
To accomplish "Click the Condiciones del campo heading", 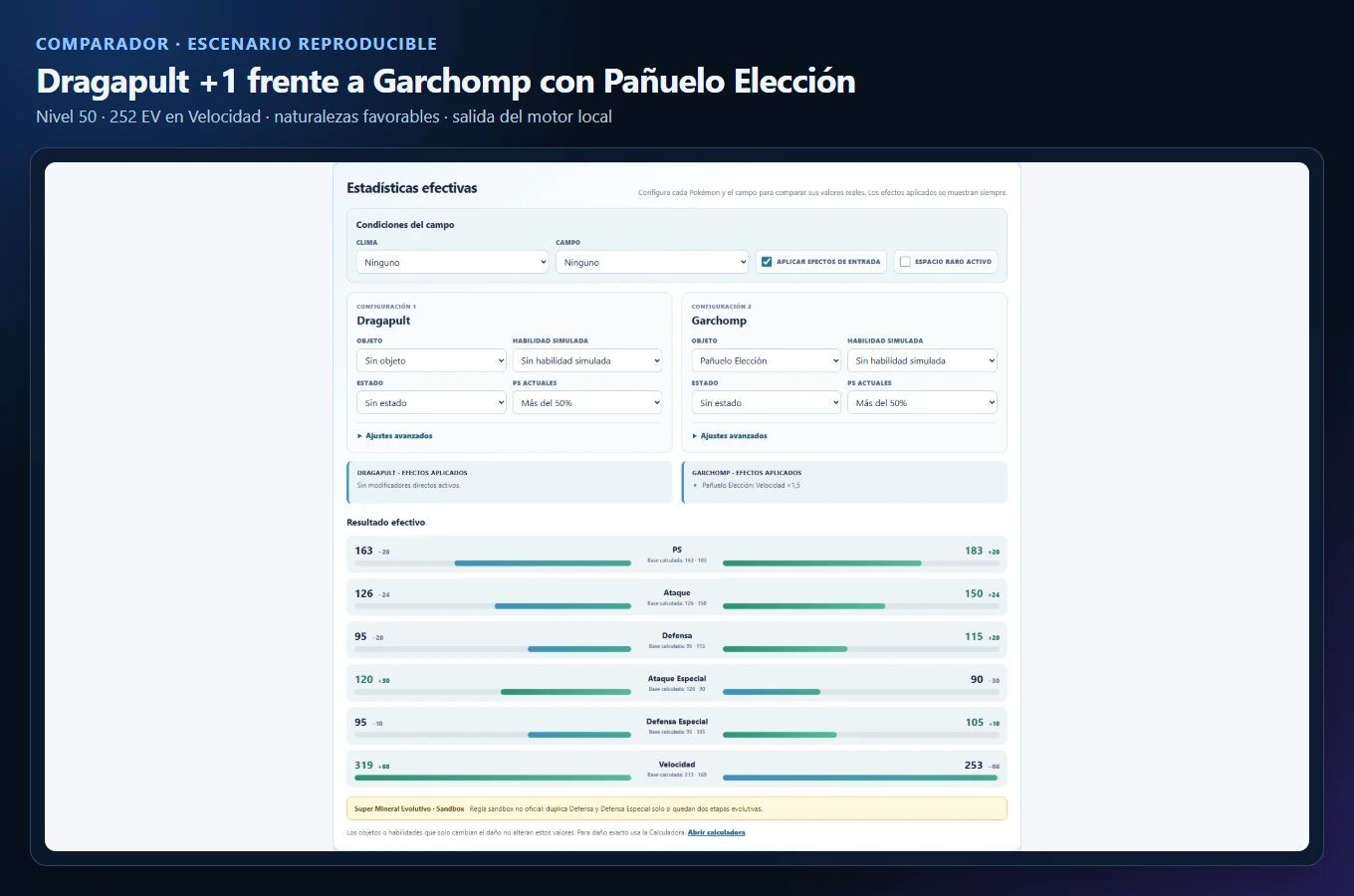I will (405, 225).
